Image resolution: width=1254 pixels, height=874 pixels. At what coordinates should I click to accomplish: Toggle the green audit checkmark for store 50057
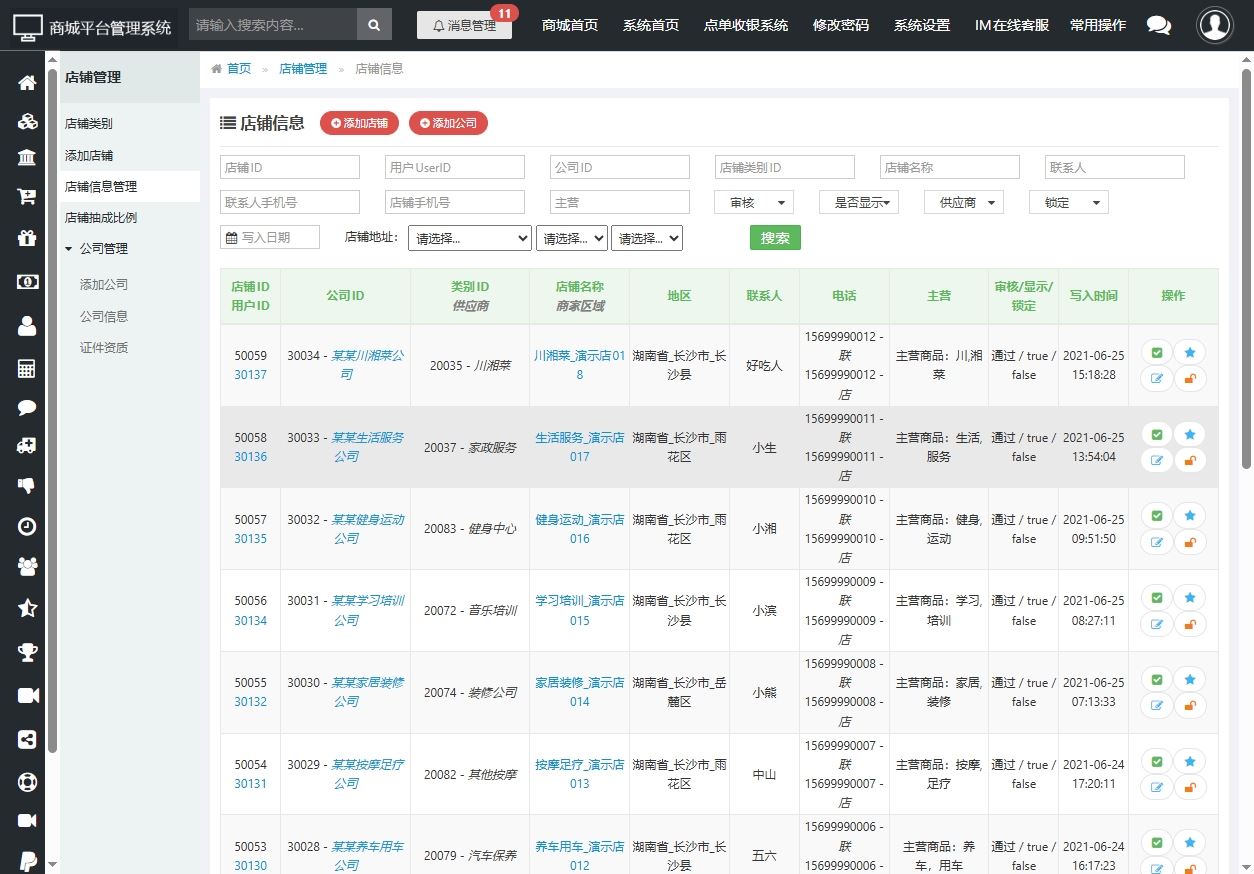tap(1157, 516)
